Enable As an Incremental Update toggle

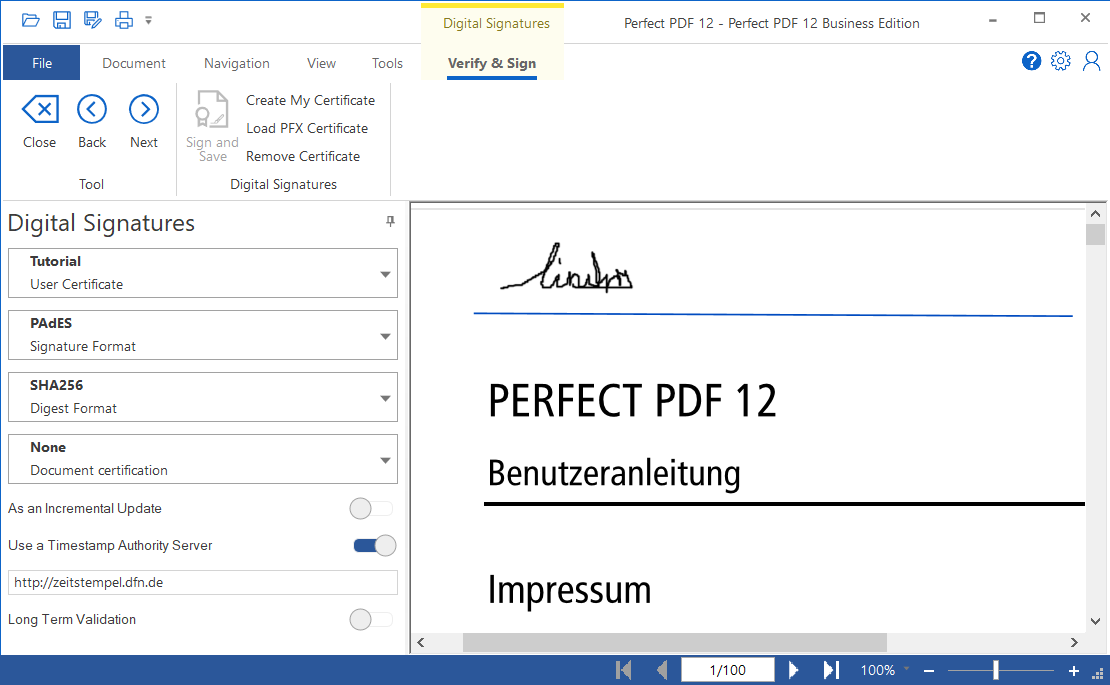click(372, 509)
